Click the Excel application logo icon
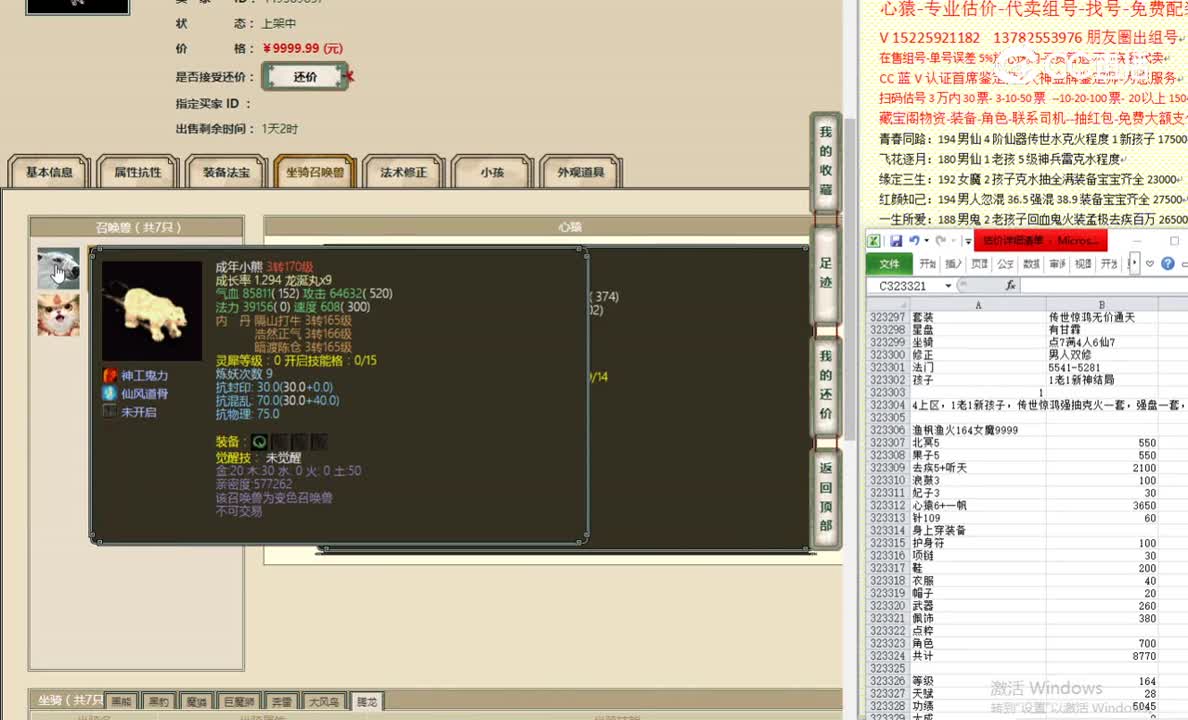 tap(874, 240)
